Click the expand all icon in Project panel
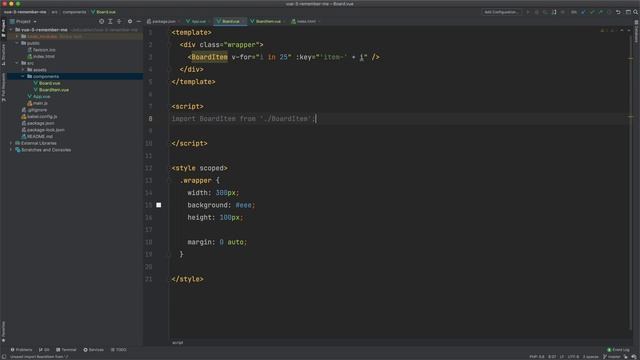This screenshot has height=360, width=640. tap(110, 21)
